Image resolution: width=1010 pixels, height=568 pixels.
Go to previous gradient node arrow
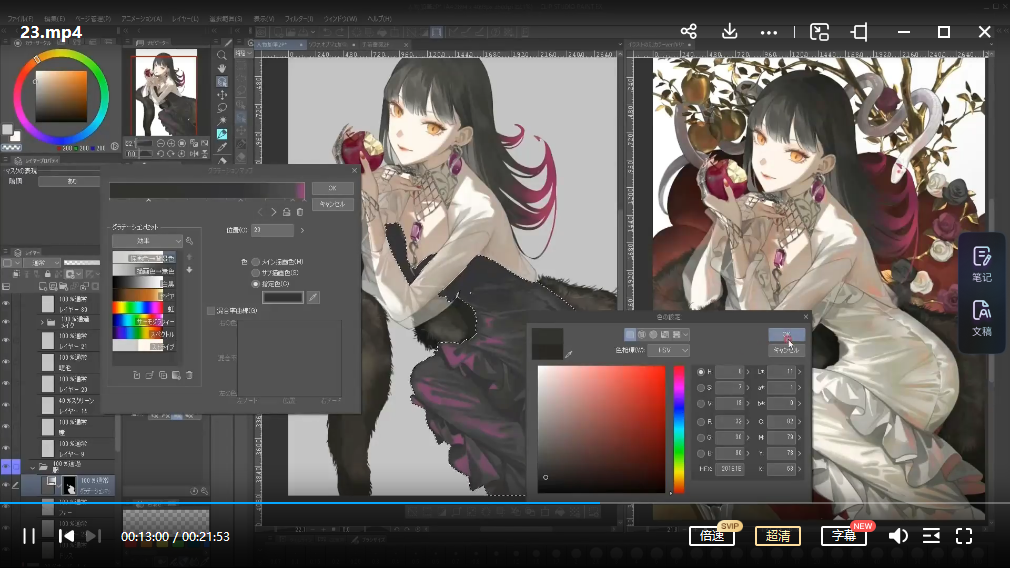260,212
